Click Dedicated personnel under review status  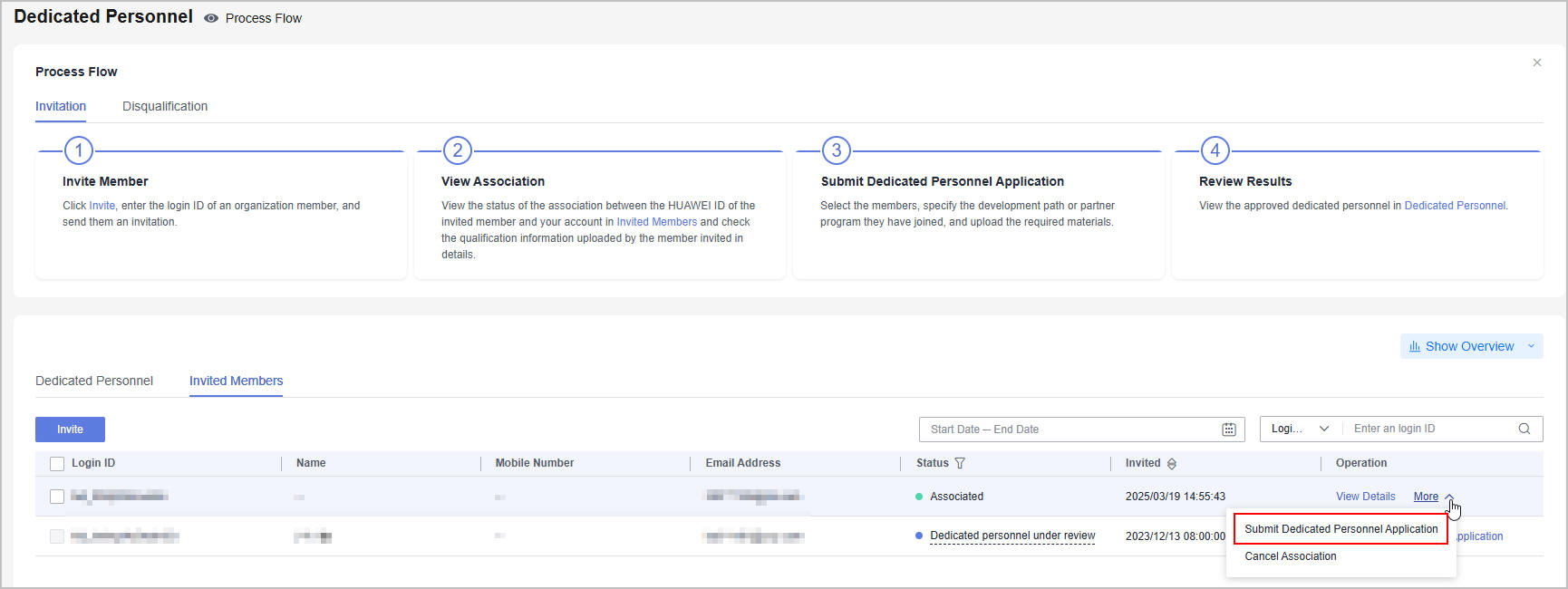[x=1012, y=536]
